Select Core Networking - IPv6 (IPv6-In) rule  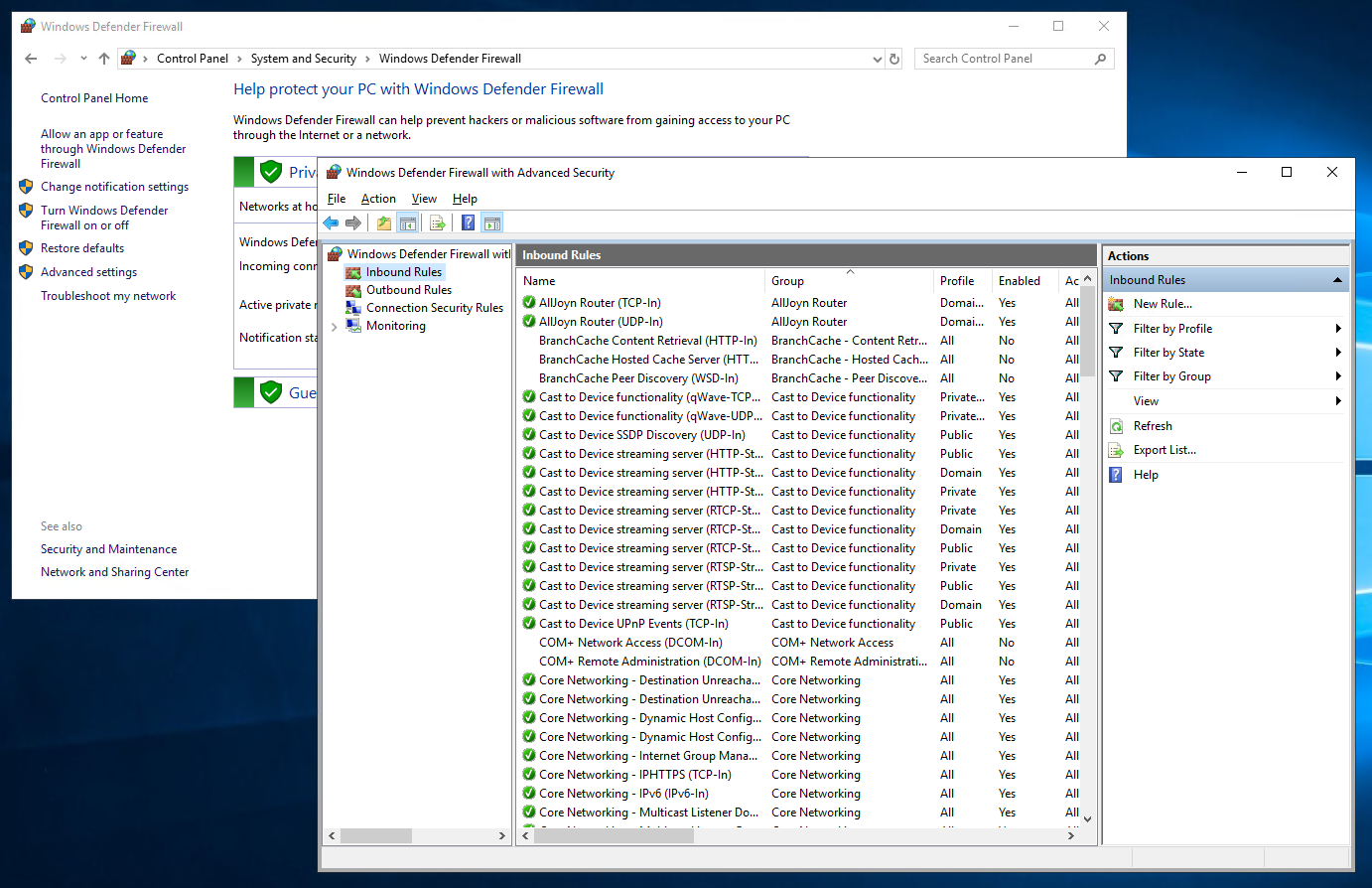623,794
